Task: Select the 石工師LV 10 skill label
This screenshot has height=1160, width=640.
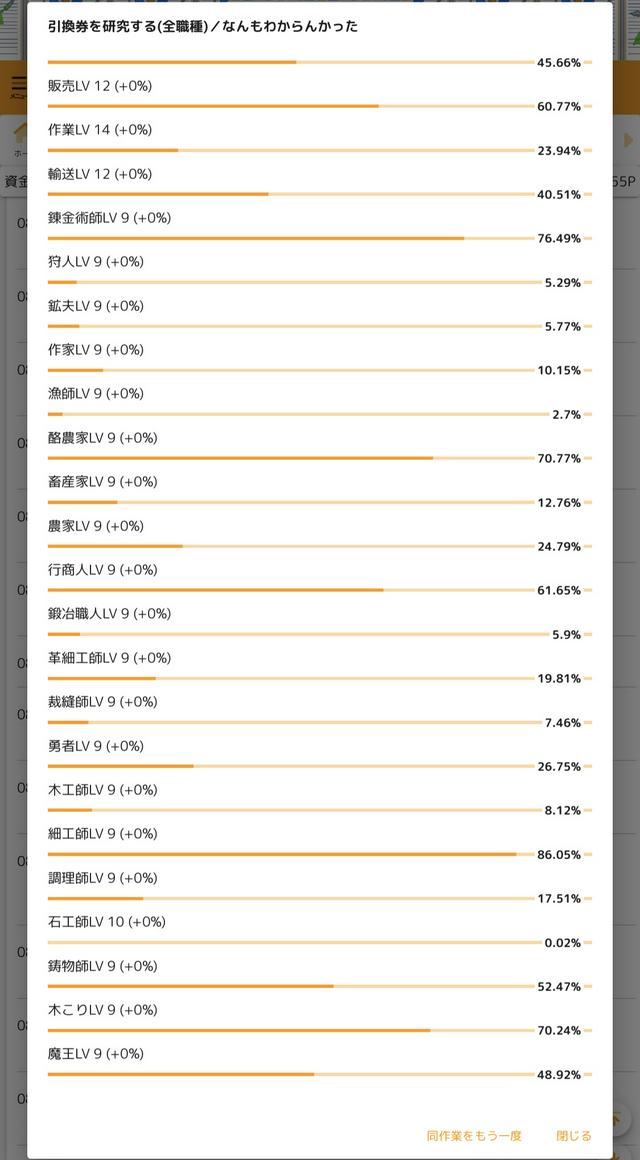Action: click(107, 922)
